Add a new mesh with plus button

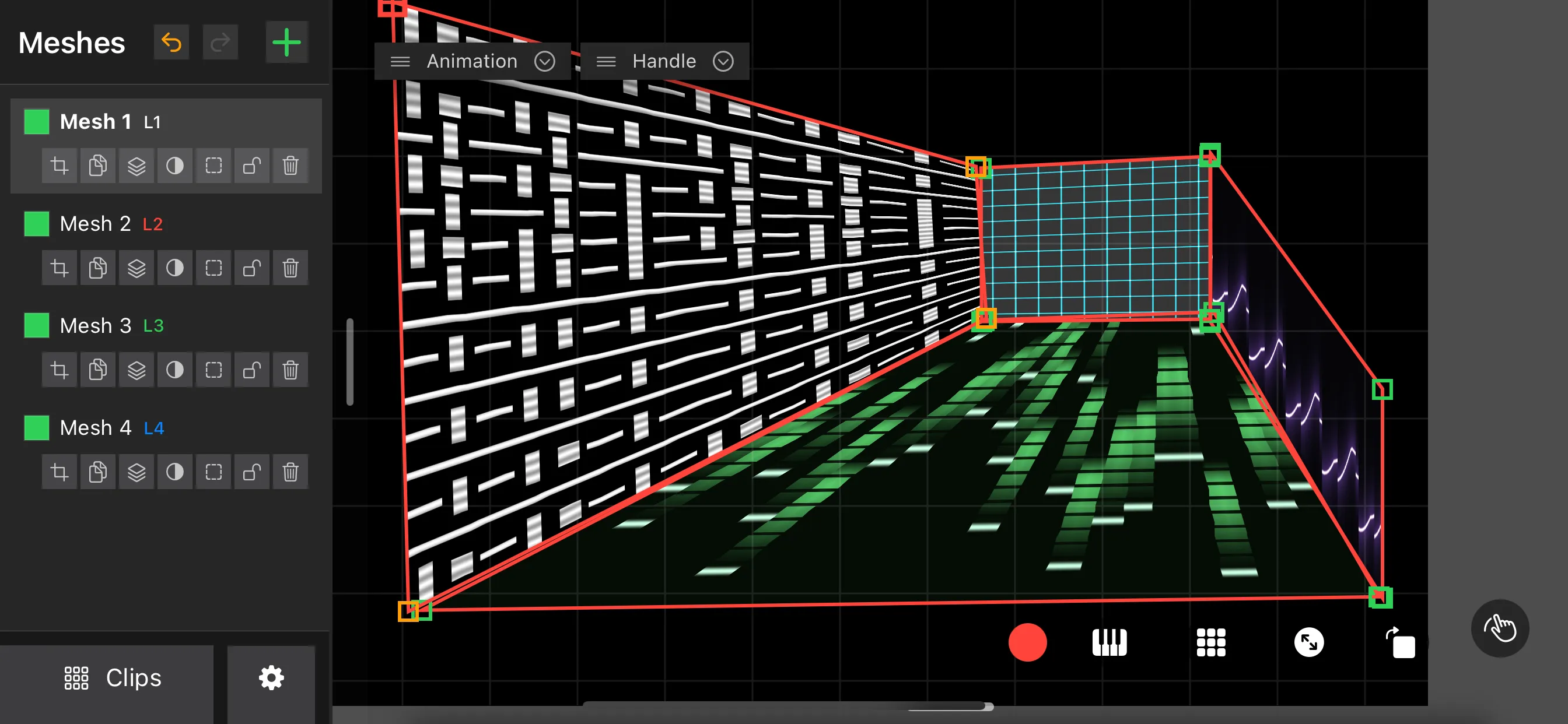(x=286, y=43)
